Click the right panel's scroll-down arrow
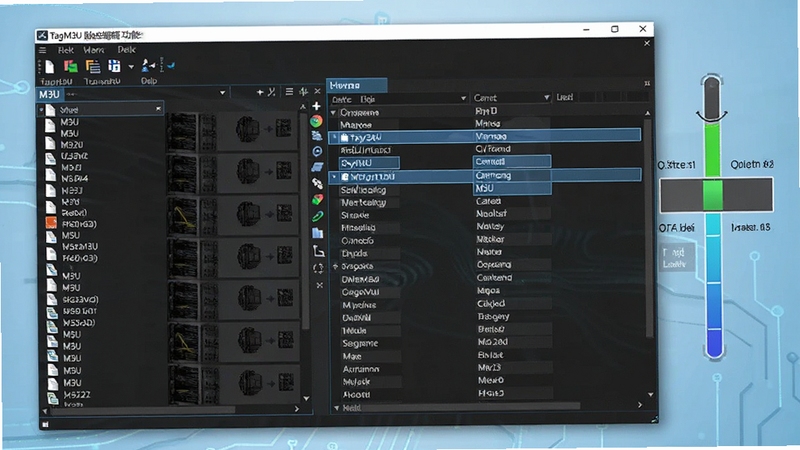 [651, 394]
